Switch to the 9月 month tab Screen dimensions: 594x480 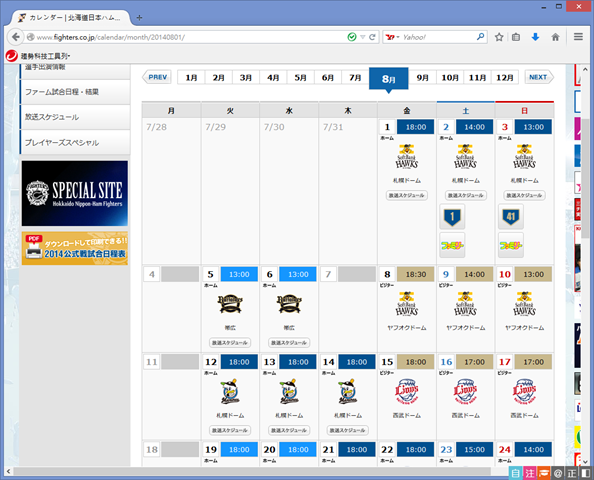pos(422,77)
